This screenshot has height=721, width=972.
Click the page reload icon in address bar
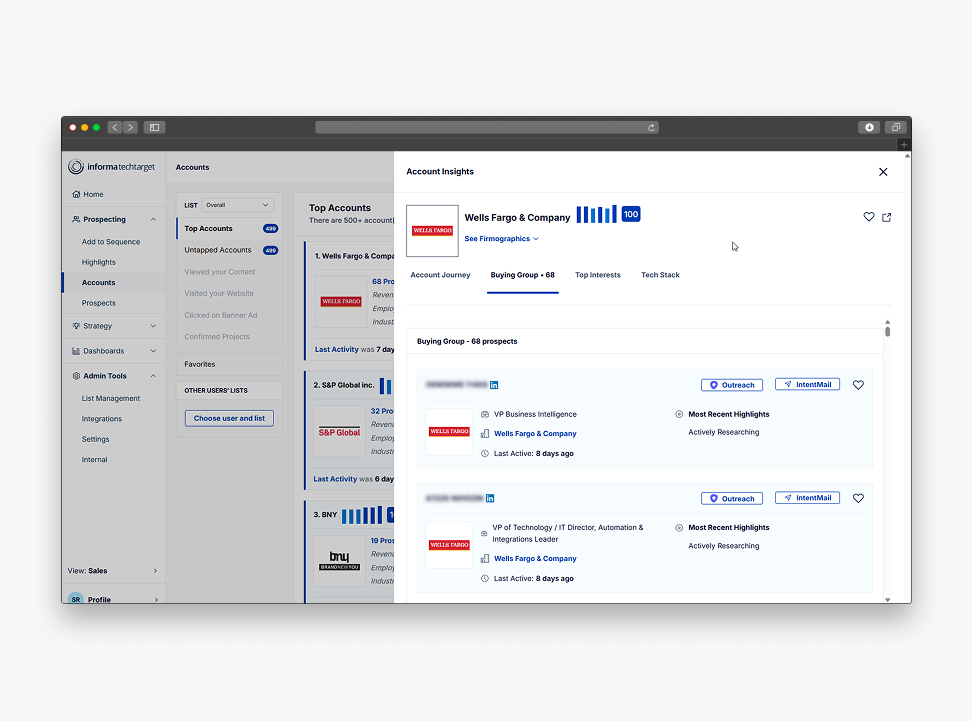point(651,127)
